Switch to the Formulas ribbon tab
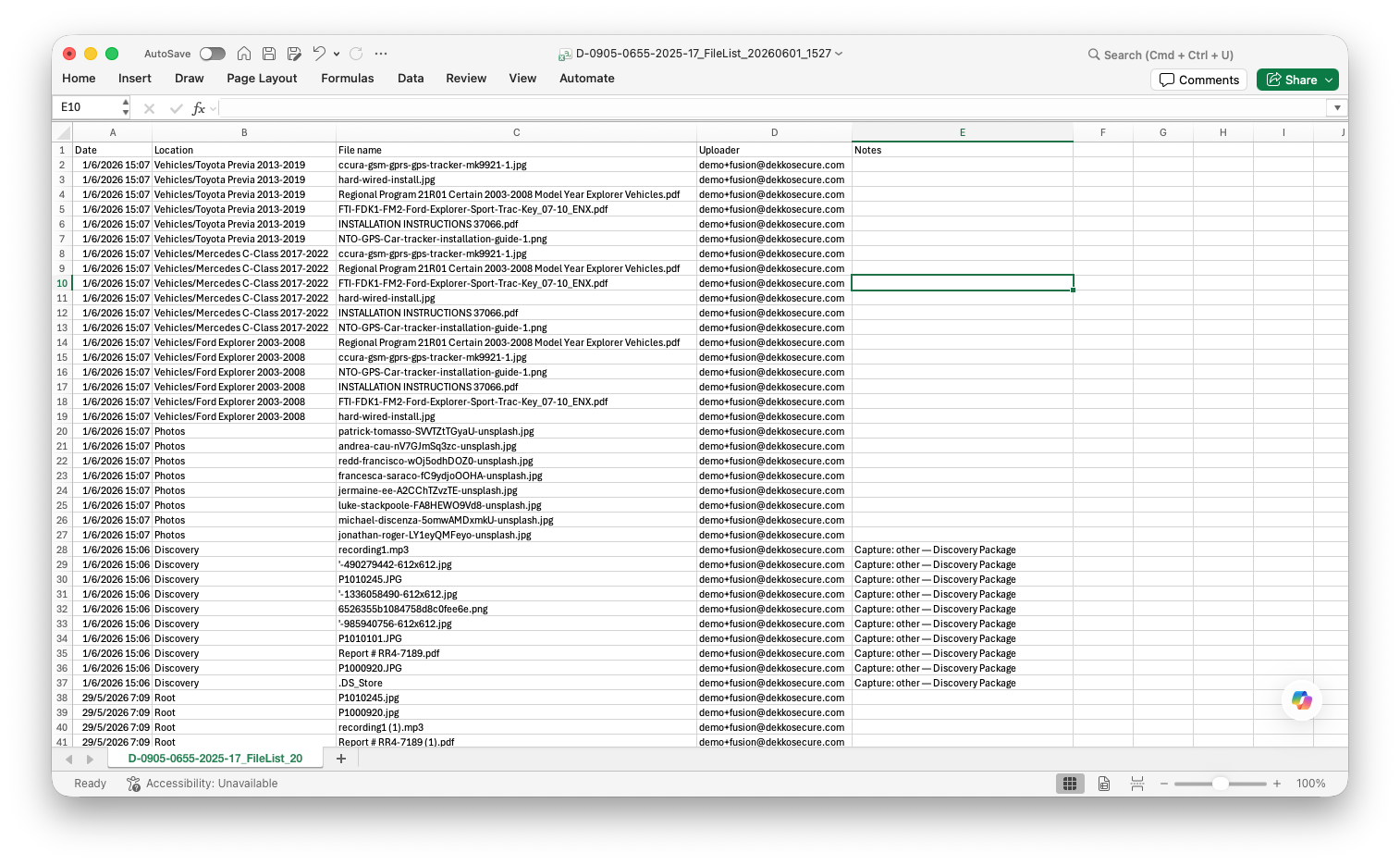Image resolution: width=1400 pixels, height=865 pixels. pyautogui.click(x=348, y=79)
